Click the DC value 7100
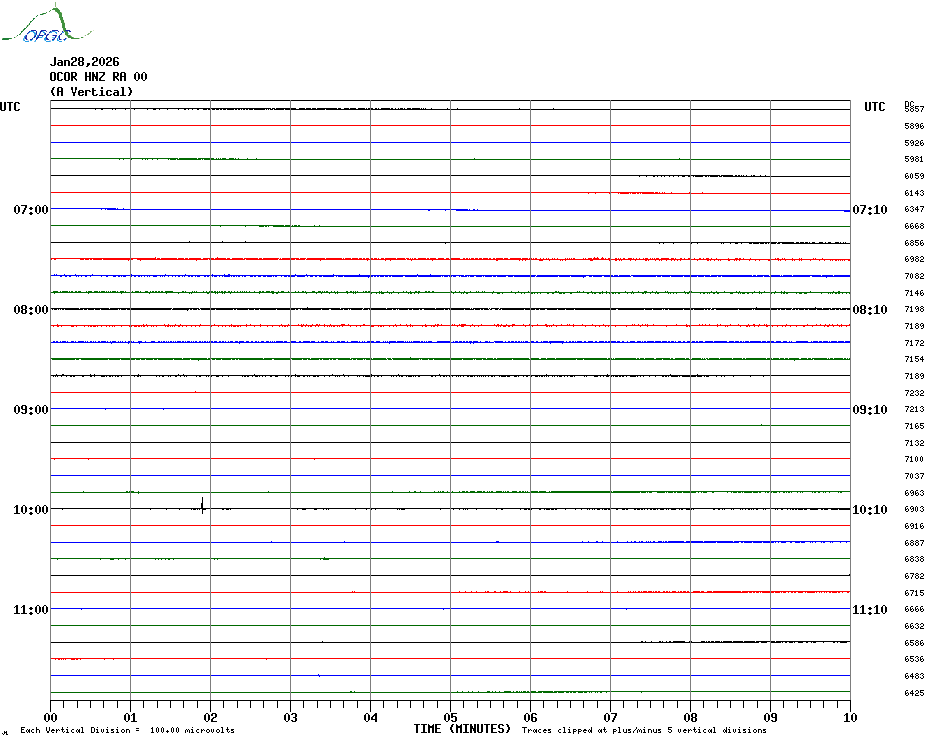Screen dimensions: 930x744 (x=914, y=460)
